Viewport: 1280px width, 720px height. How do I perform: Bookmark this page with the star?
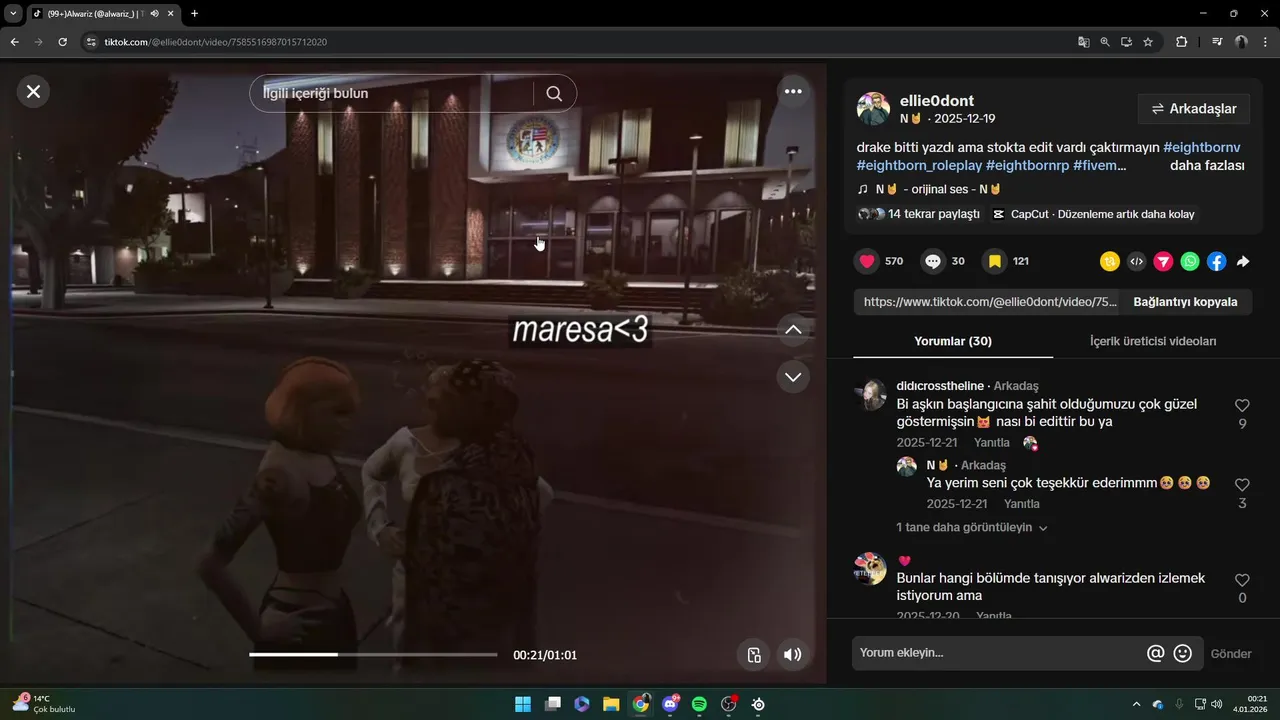point(1148,42)
